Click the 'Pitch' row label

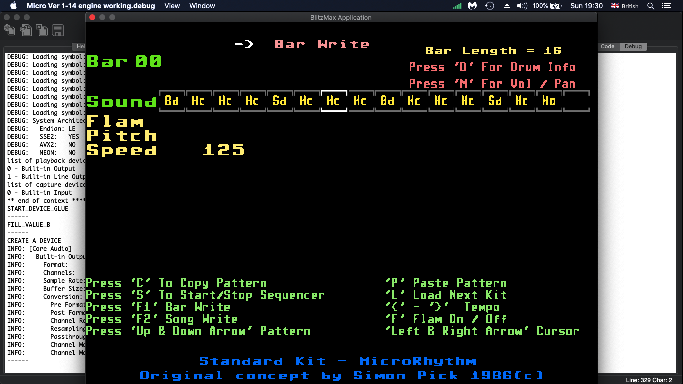(122, 136)
